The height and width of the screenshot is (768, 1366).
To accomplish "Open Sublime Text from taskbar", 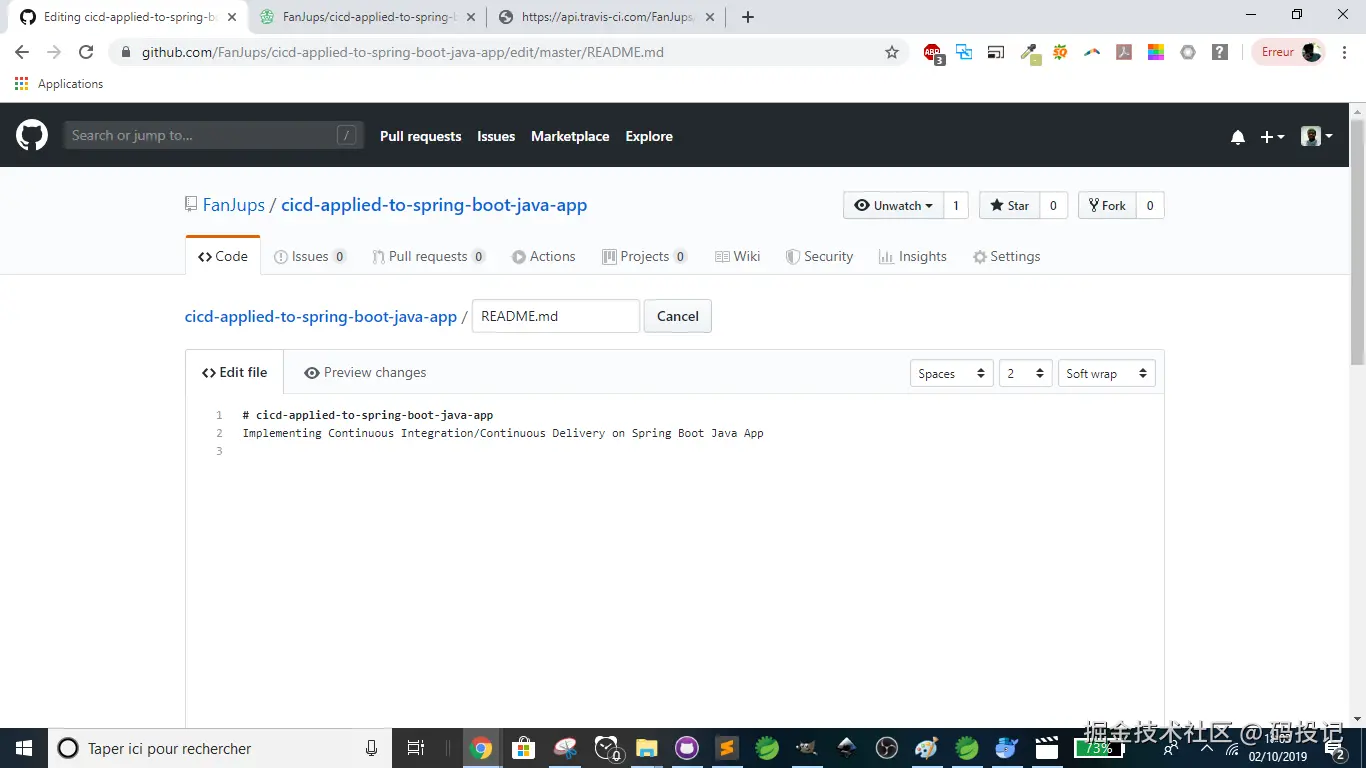I will (x=727, y=748).
